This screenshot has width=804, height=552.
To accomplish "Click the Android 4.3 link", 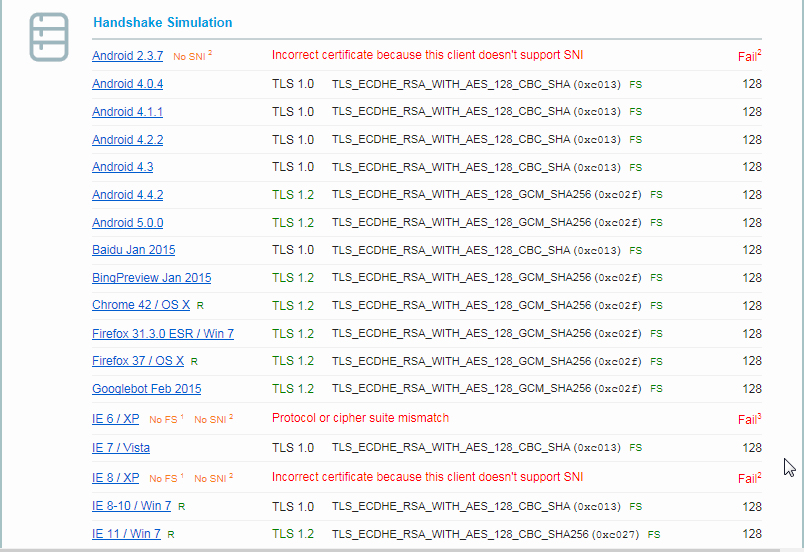I will [122, 167].
